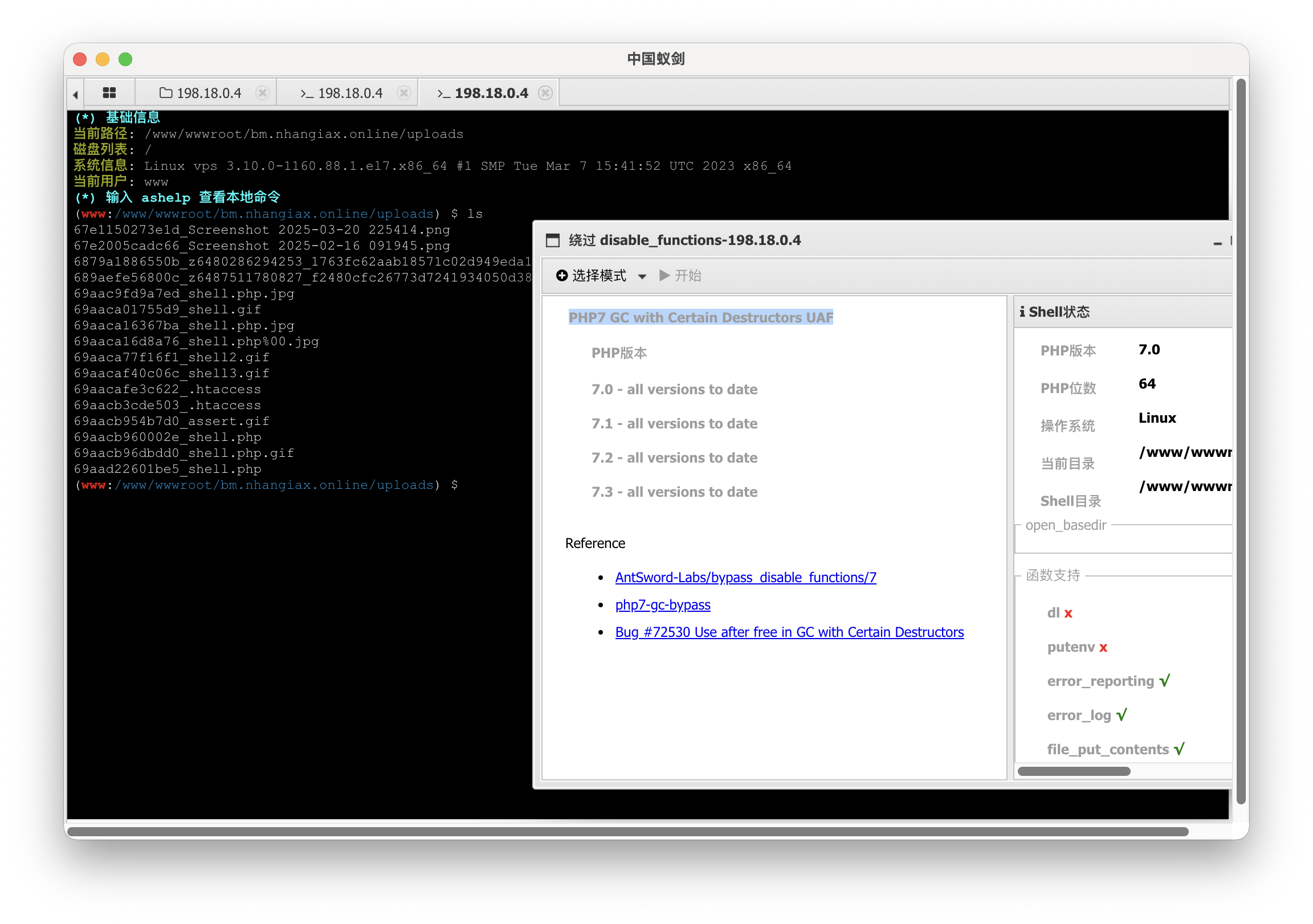Close the file manager 198.18.0.4 tab
Screen dimensions: 1313x924
click(x=263, y=93)
